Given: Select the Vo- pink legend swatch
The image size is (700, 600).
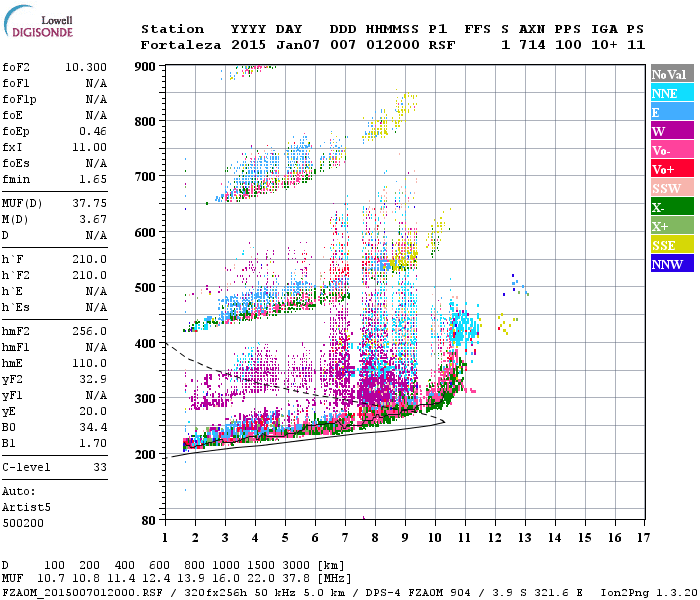Looking at the screenshot, I should point(672,150).
